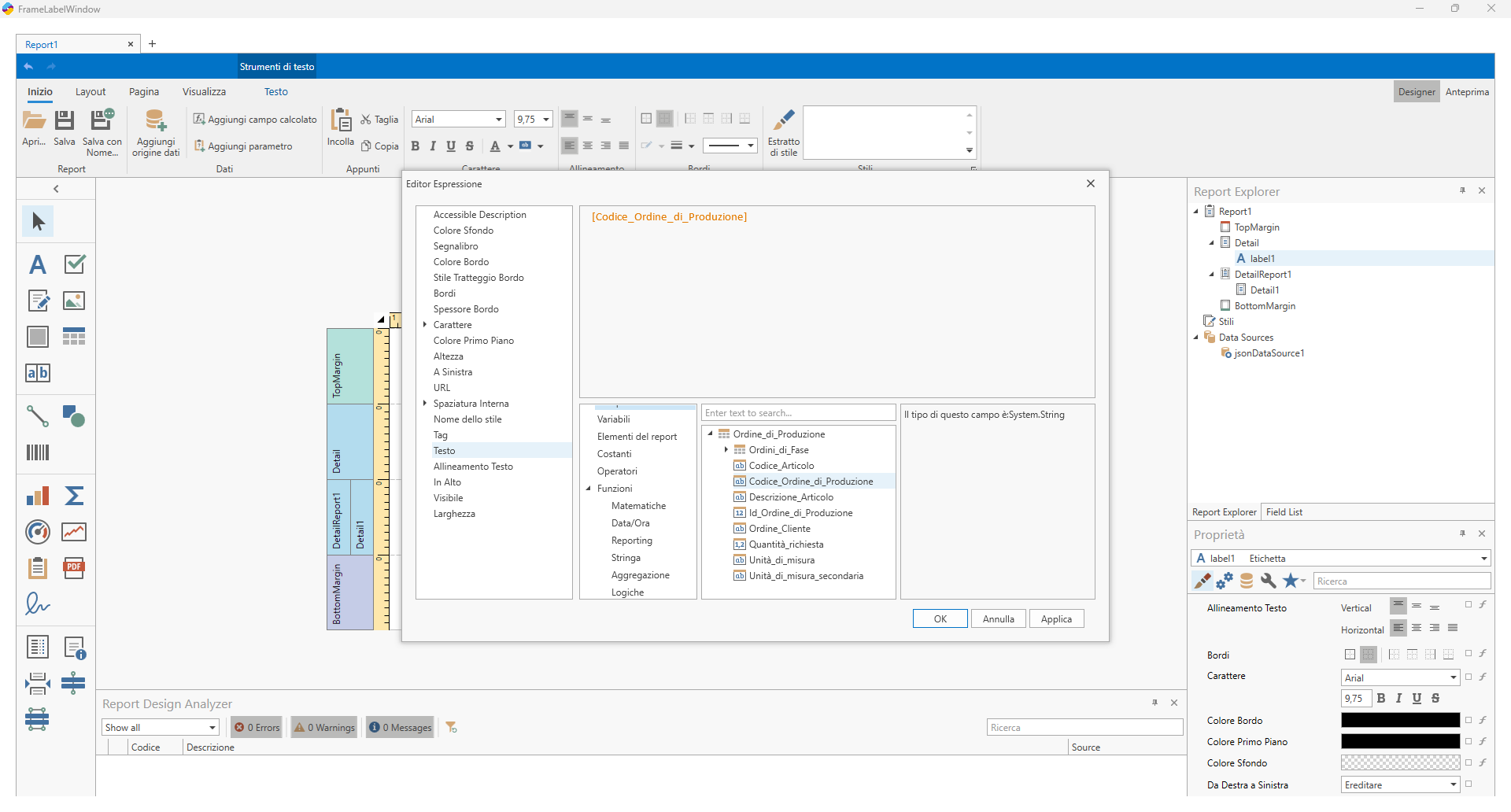Select the Check Box control tool
The width and height of the screenshot is (1511, 812).
(x=74, y=264)
